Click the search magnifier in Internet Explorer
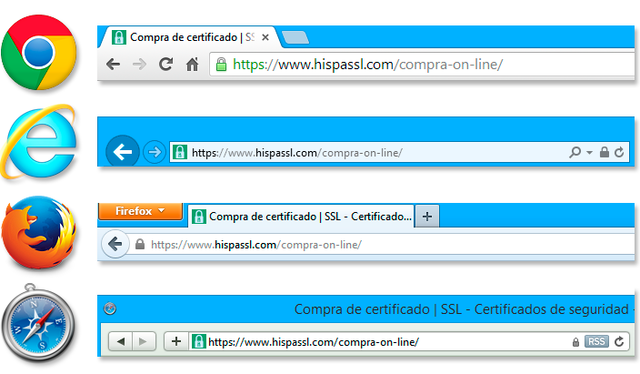 click(575, 152)
